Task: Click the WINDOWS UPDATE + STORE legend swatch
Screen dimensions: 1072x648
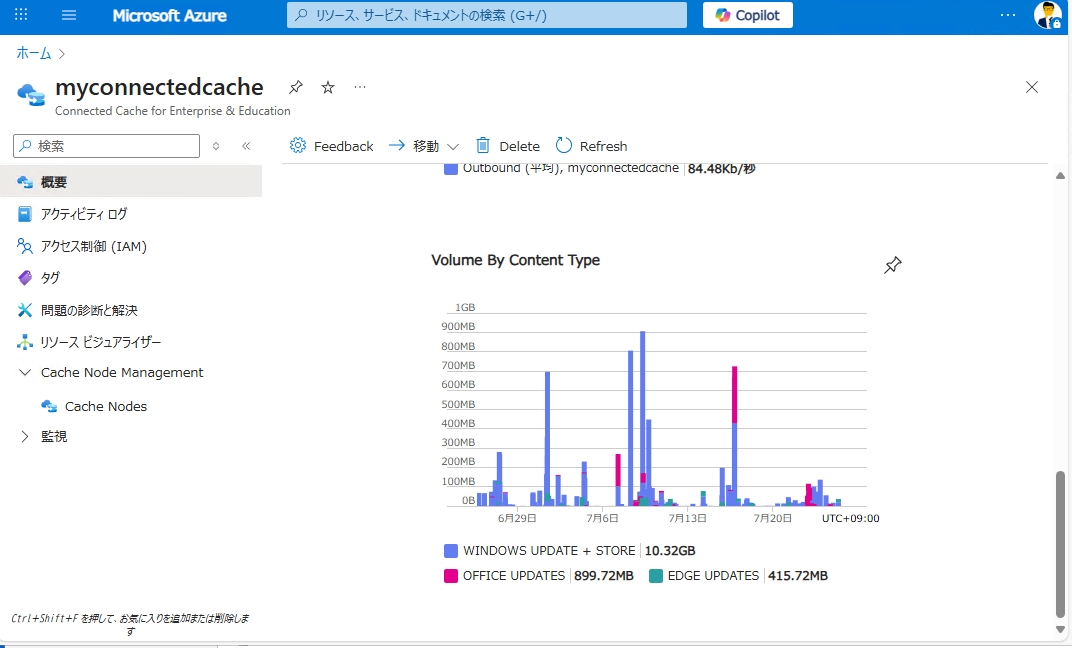Action: [x=451, y=551]
